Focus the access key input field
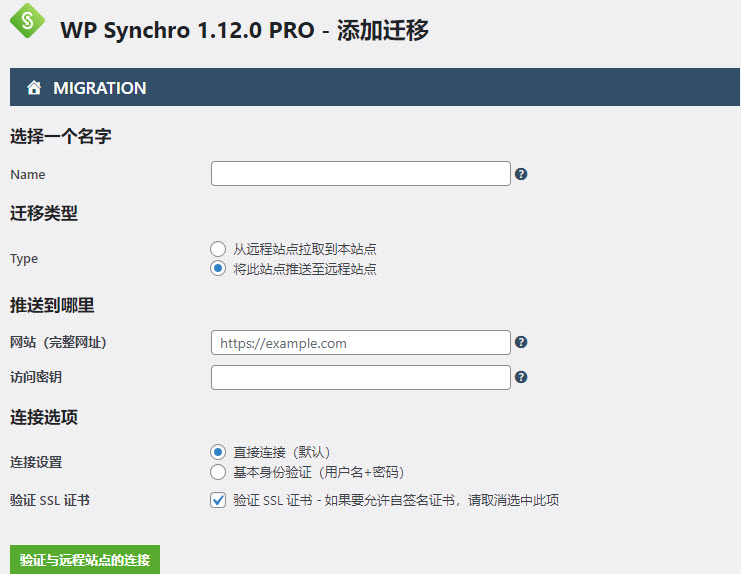 click(361, 377)
